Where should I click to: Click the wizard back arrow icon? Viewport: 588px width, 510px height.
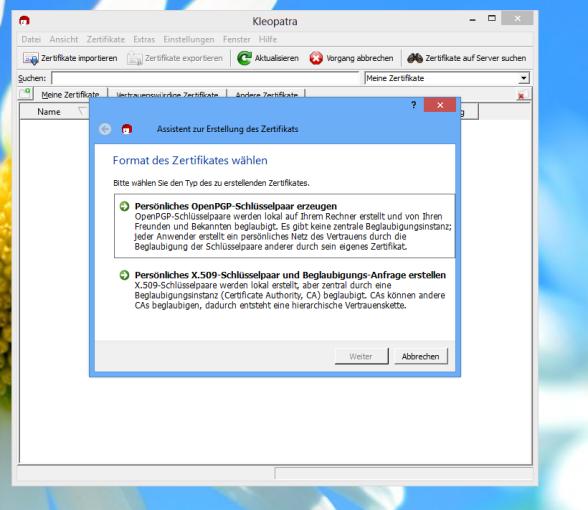(105, 129)
